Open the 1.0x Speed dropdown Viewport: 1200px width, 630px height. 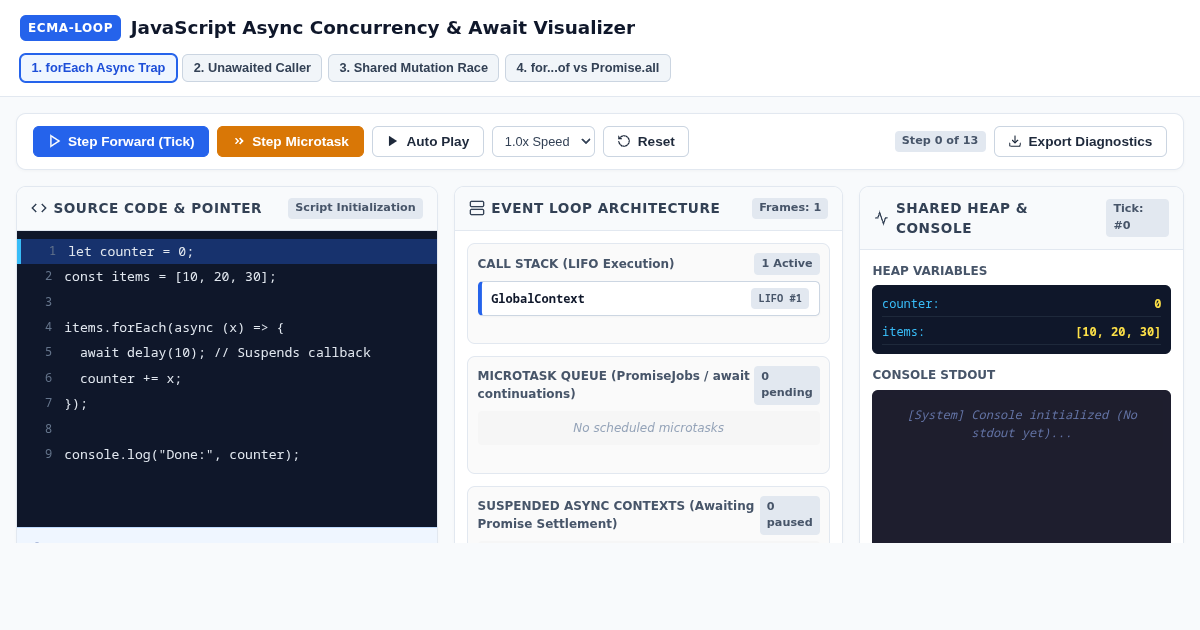[543, 141]
